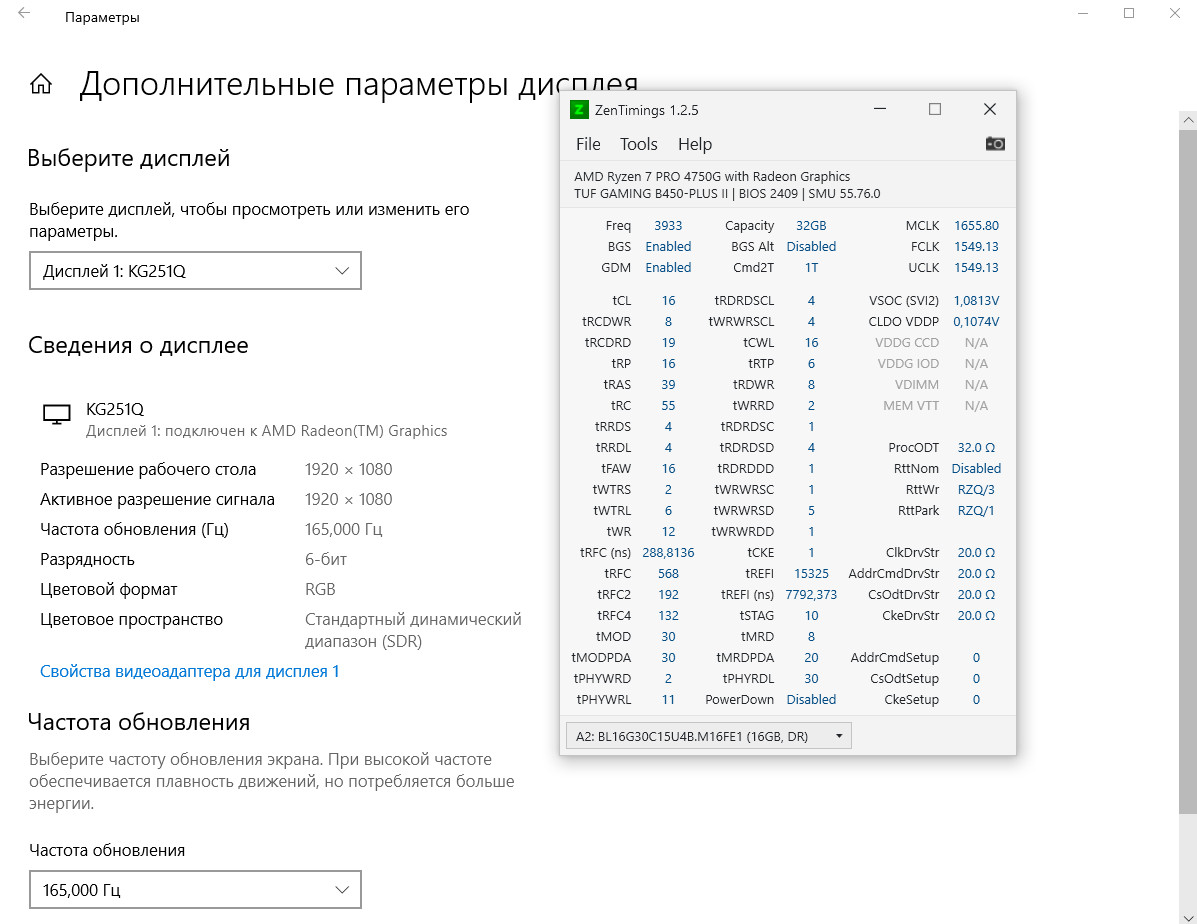This screenshot has width=1197, height=924.
Task: Click the TUF GAMING B450-PLUS II BIOS line
Action: (727, 194)
